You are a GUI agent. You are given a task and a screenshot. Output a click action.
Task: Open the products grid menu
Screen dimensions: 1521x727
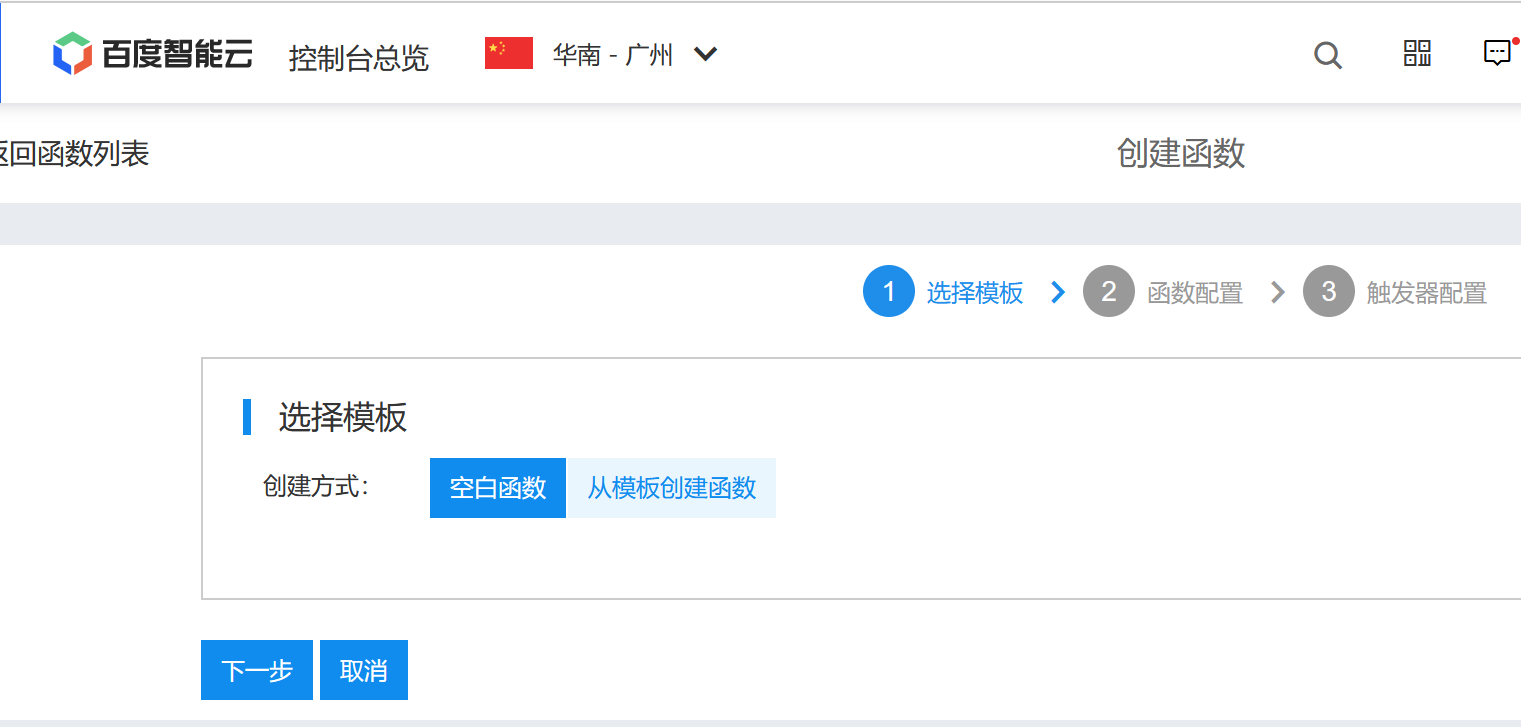[1416, 55]
